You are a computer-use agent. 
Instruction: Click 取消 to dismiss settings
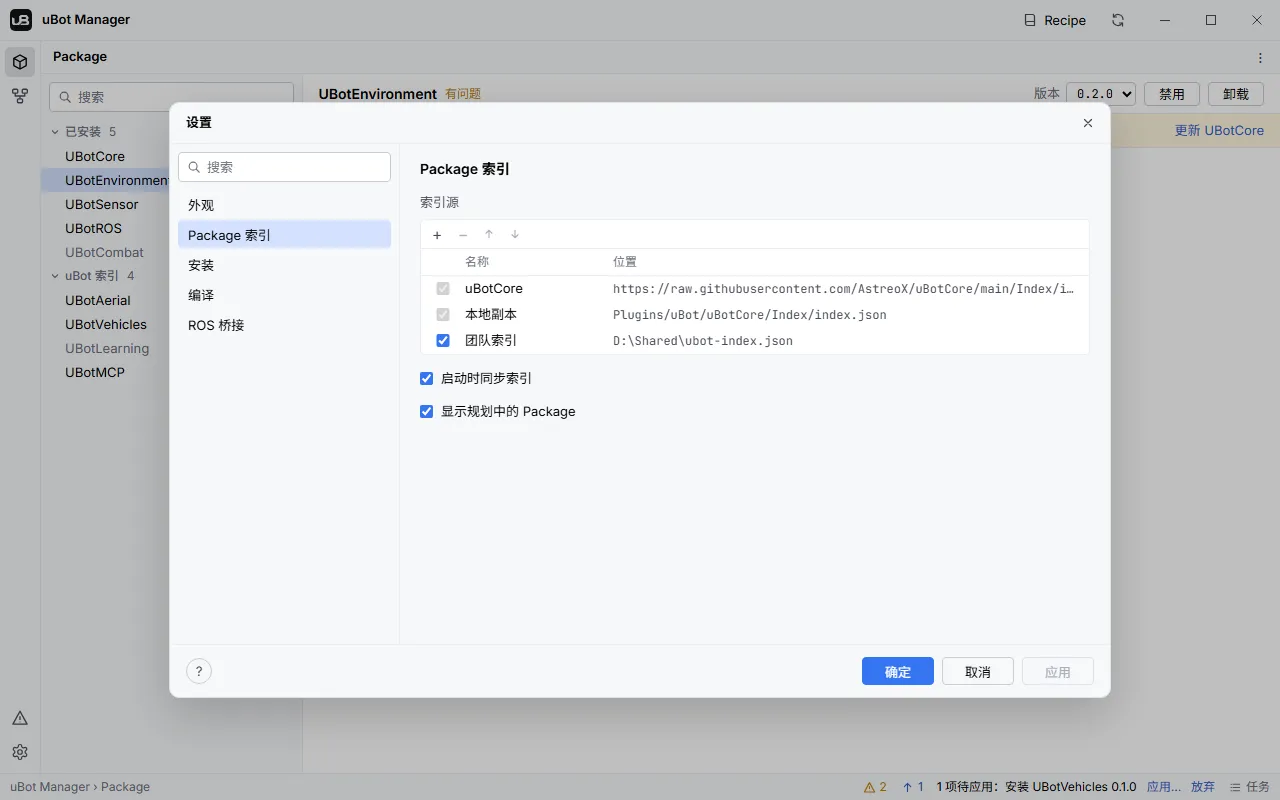pos(978,671)
